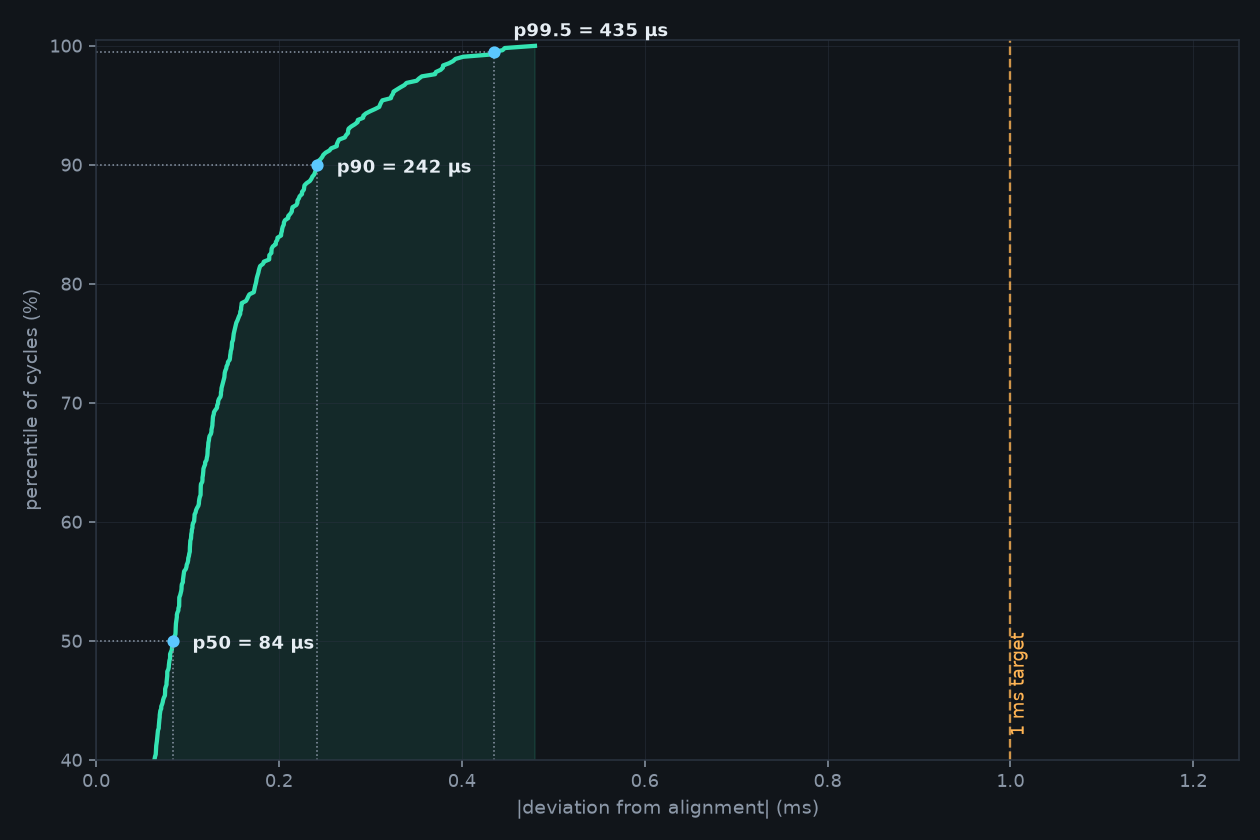
Task: Click the p90 data point marker
Action: [x=317, y=166]
